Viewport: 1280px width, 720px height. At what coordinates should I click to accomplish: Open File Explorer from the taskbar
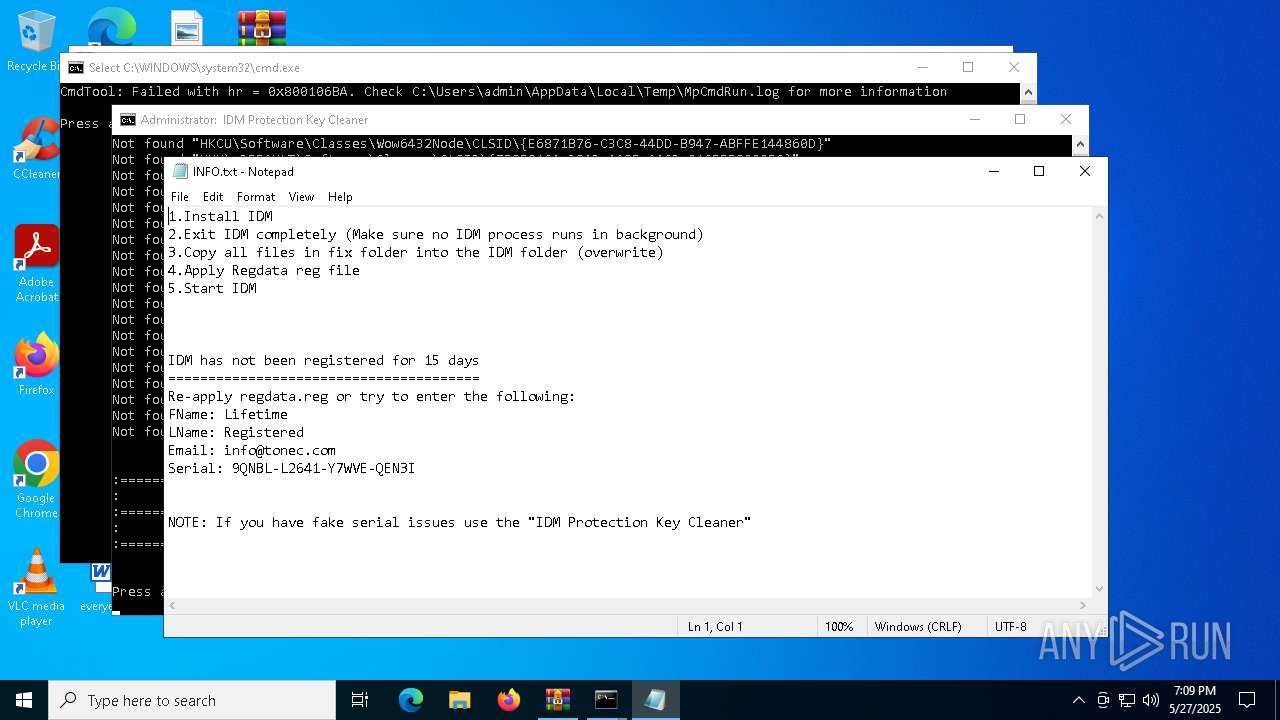(x=459, y=700)
